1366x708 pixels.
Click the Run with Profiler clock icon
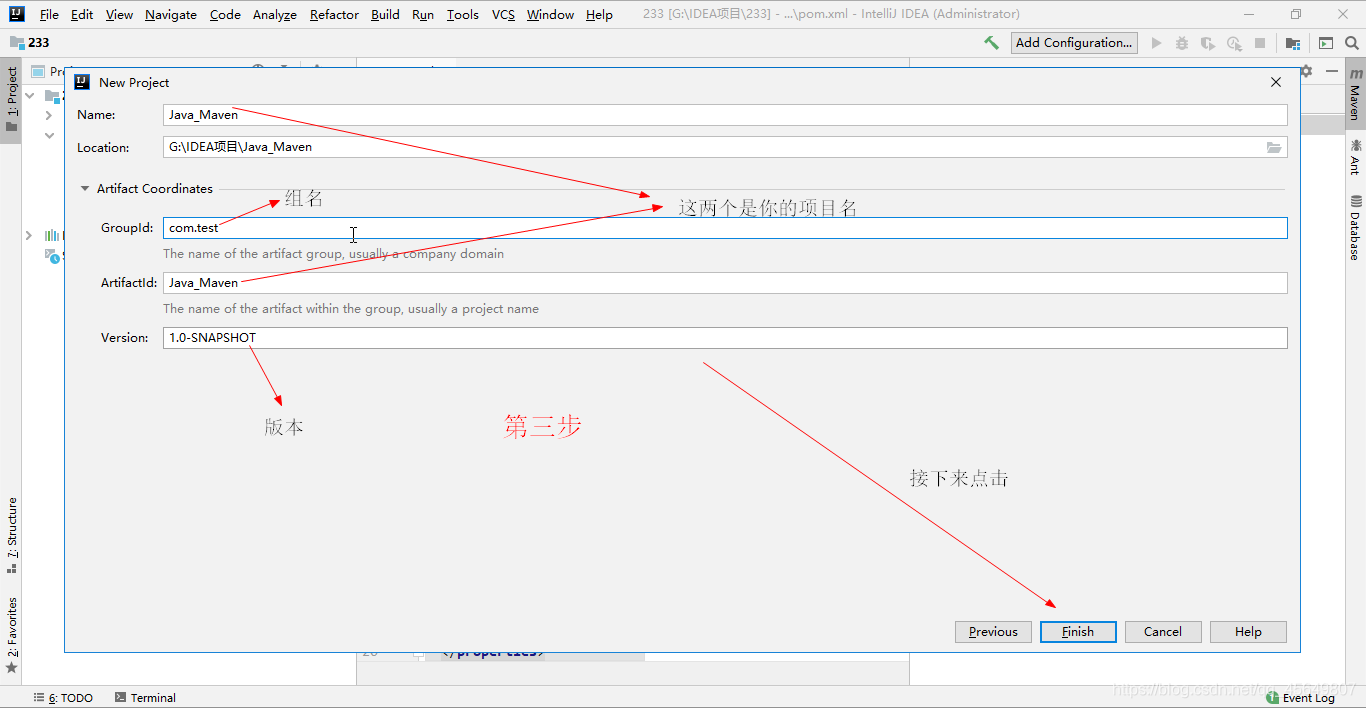coord(1234,43)
